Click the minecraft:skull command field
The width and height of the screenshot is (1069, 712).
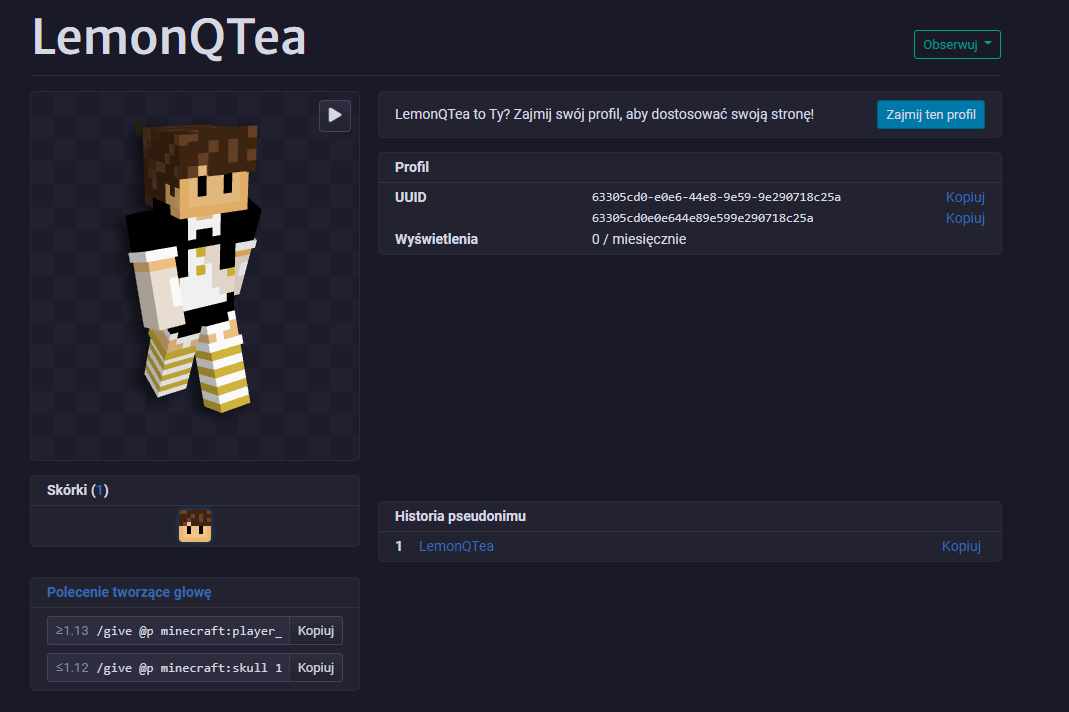(x=190, y=667)
